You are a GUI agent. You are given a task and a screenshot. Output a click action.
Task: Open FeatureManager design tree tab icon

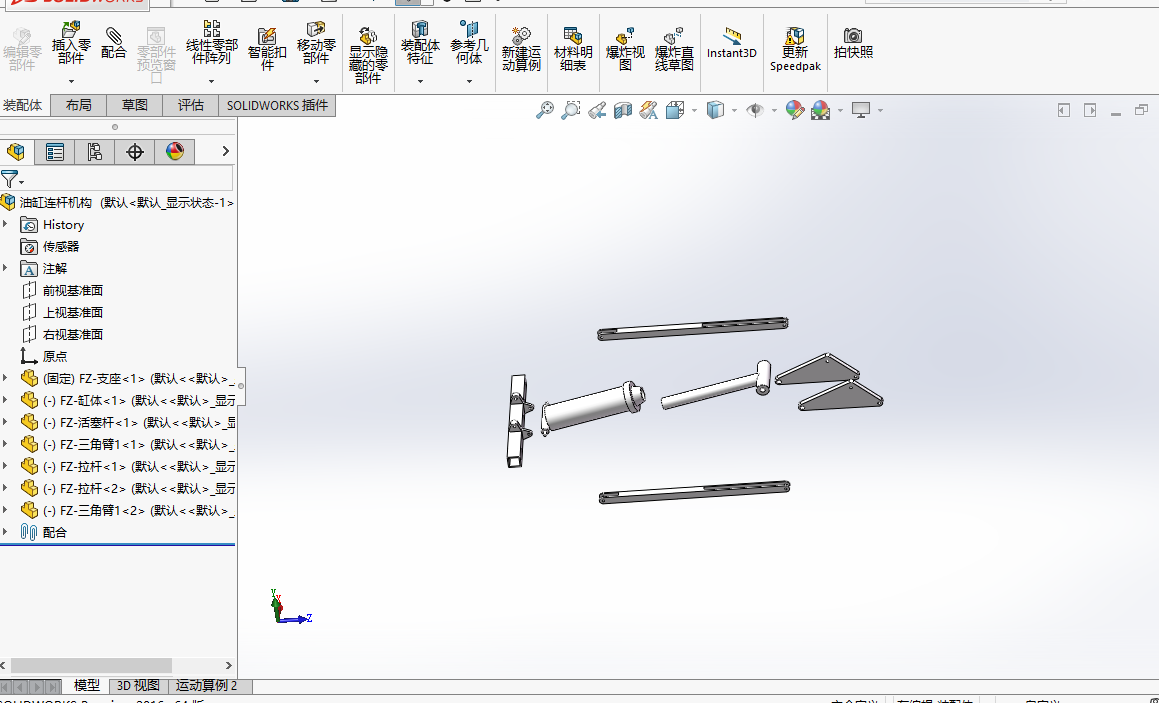(16, 152)
